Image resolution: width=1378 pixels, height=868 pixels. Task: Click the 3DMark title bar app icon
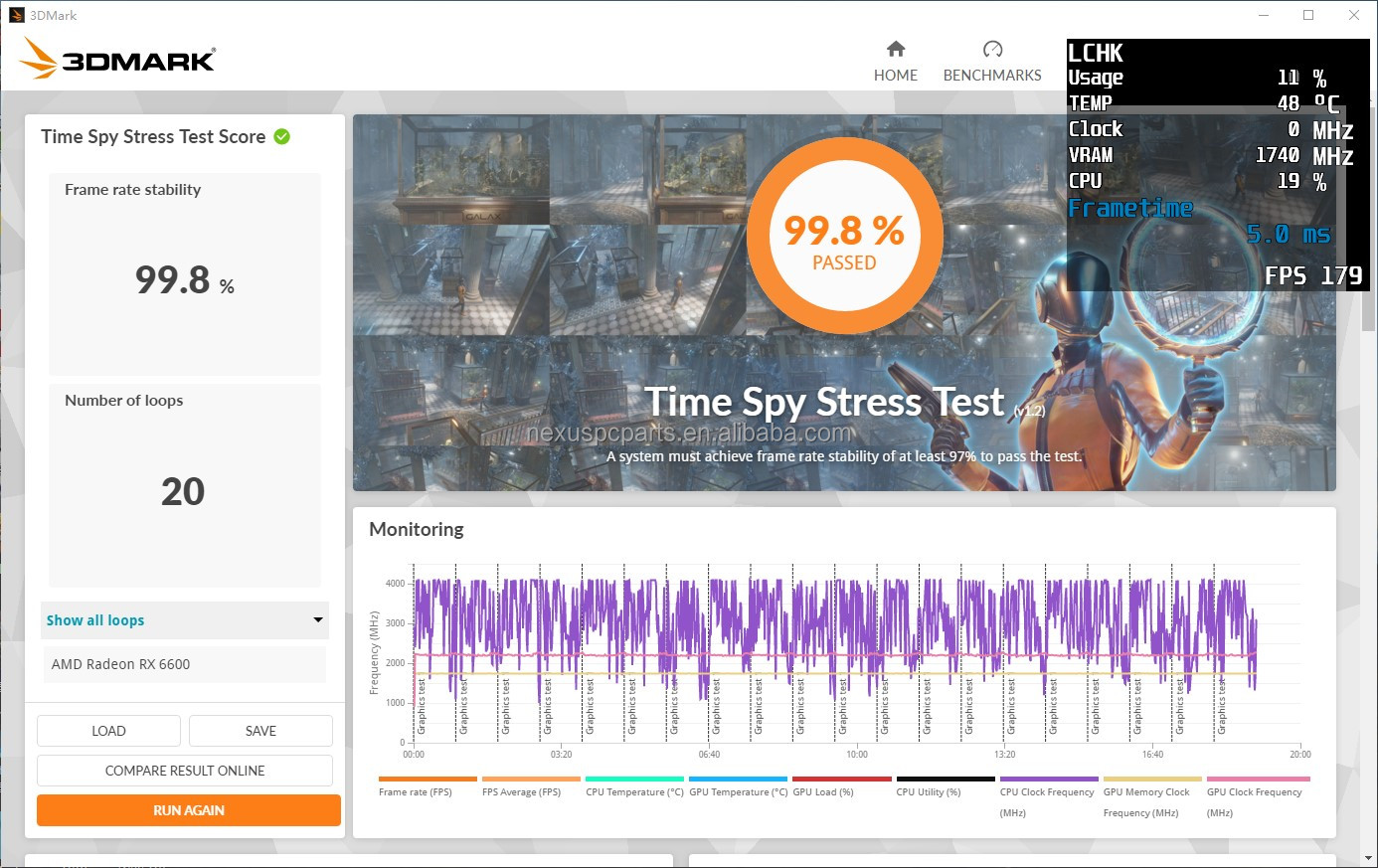click(x=16, y=15)
